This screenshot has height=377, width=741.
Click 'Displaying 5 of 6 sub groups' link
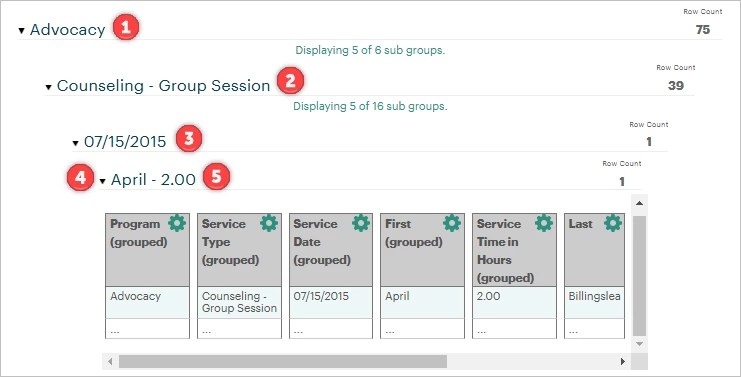point(370,50)
